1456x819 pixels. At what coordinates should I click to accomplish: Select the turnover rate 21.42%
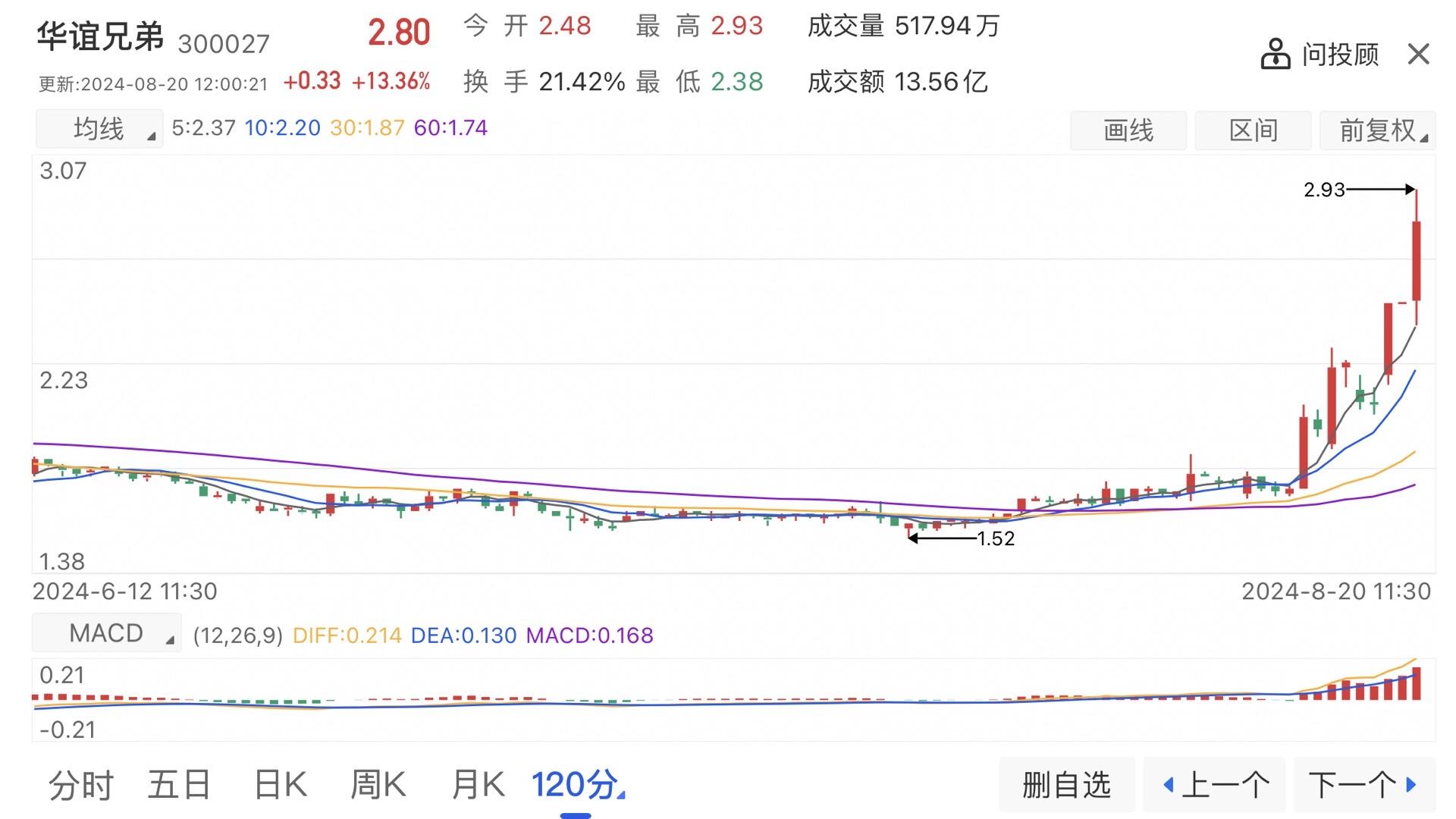(582, 81)
